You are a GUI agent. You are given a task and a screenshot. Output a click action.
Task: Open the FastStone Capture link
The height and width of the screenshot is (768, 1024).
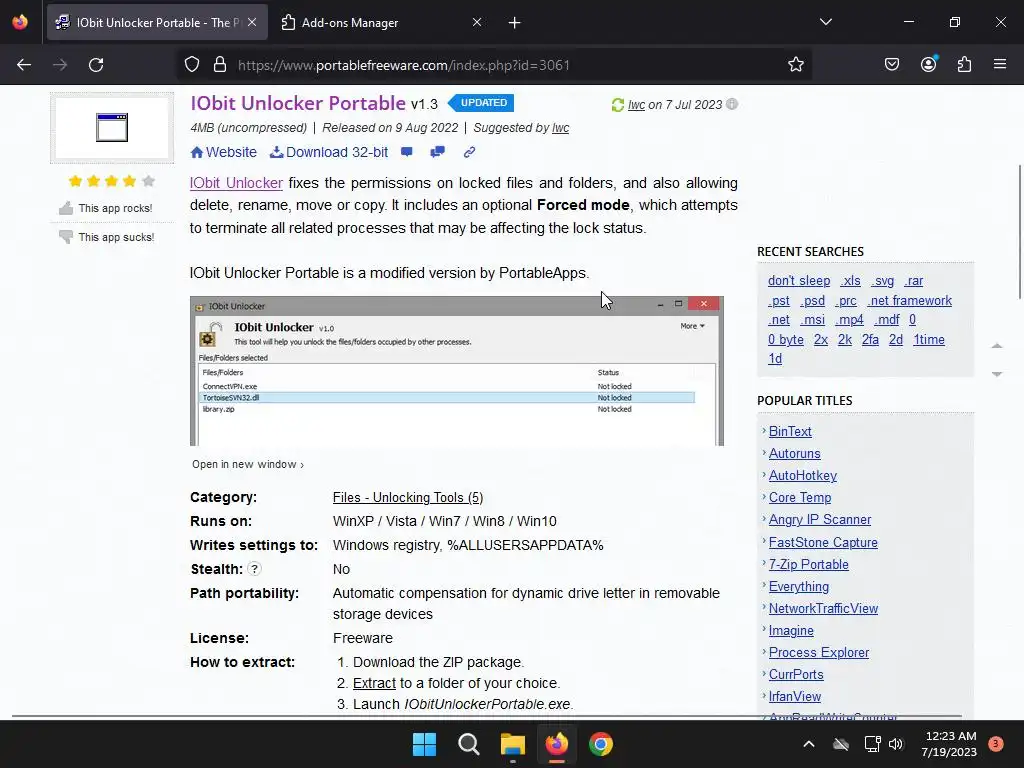(x=823, y=543)
